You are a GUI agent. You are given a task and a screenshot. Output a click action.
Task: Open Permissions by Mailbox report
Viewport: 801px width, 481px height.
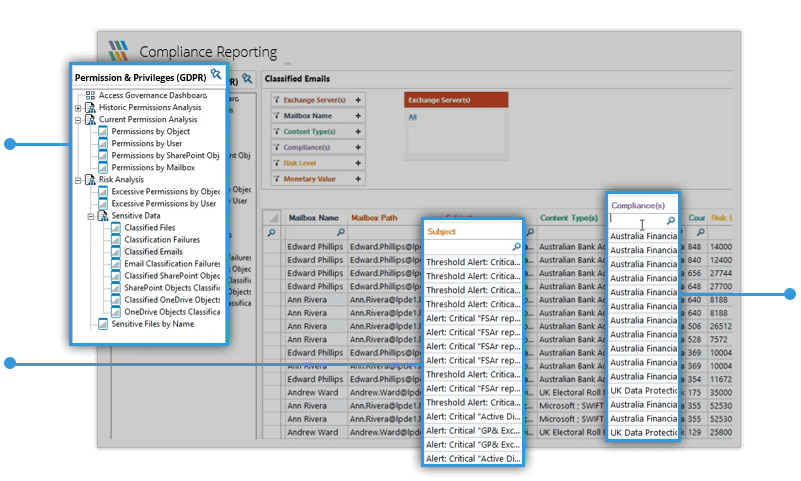tap(153, 167)
